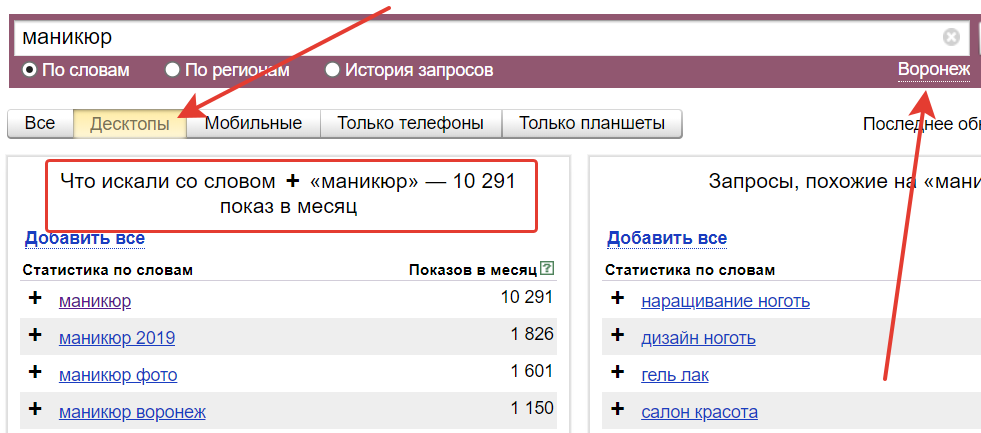981x433 pixels.
Task: Open the гель лак query link
Action: click(675, 375)
